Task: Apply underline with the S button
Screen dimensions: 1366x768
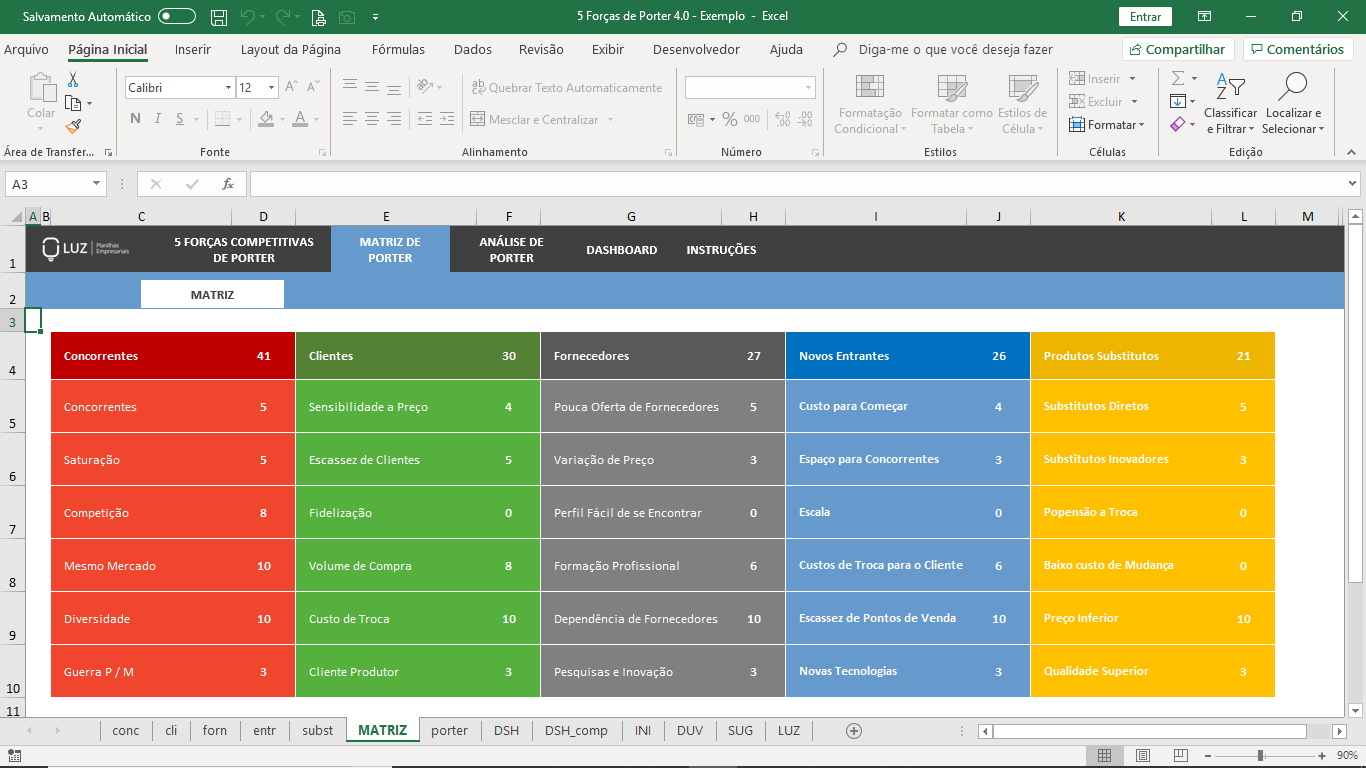Action: 180,119
